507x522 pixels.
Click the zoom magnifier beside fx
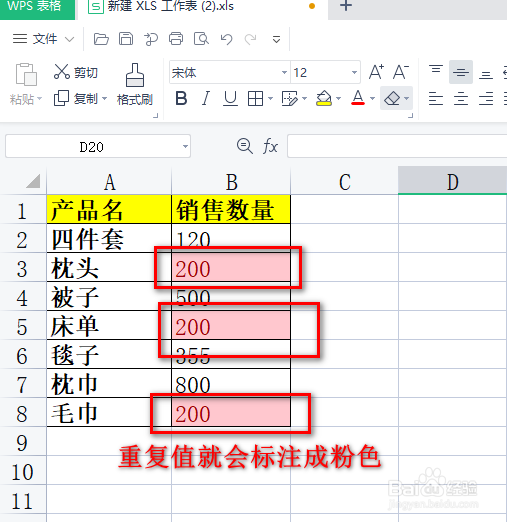pyautogui.click(x=245, y=146)
